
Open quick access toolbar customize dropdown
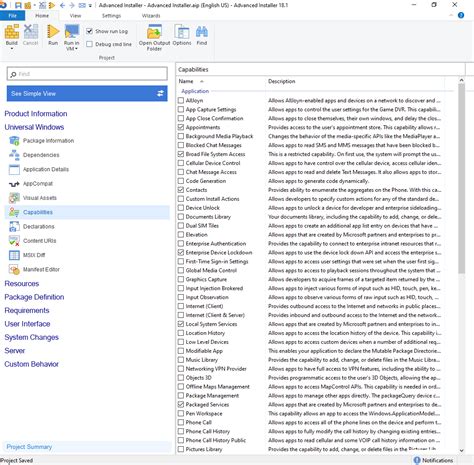pyautogui.click(x=90, y=6)
